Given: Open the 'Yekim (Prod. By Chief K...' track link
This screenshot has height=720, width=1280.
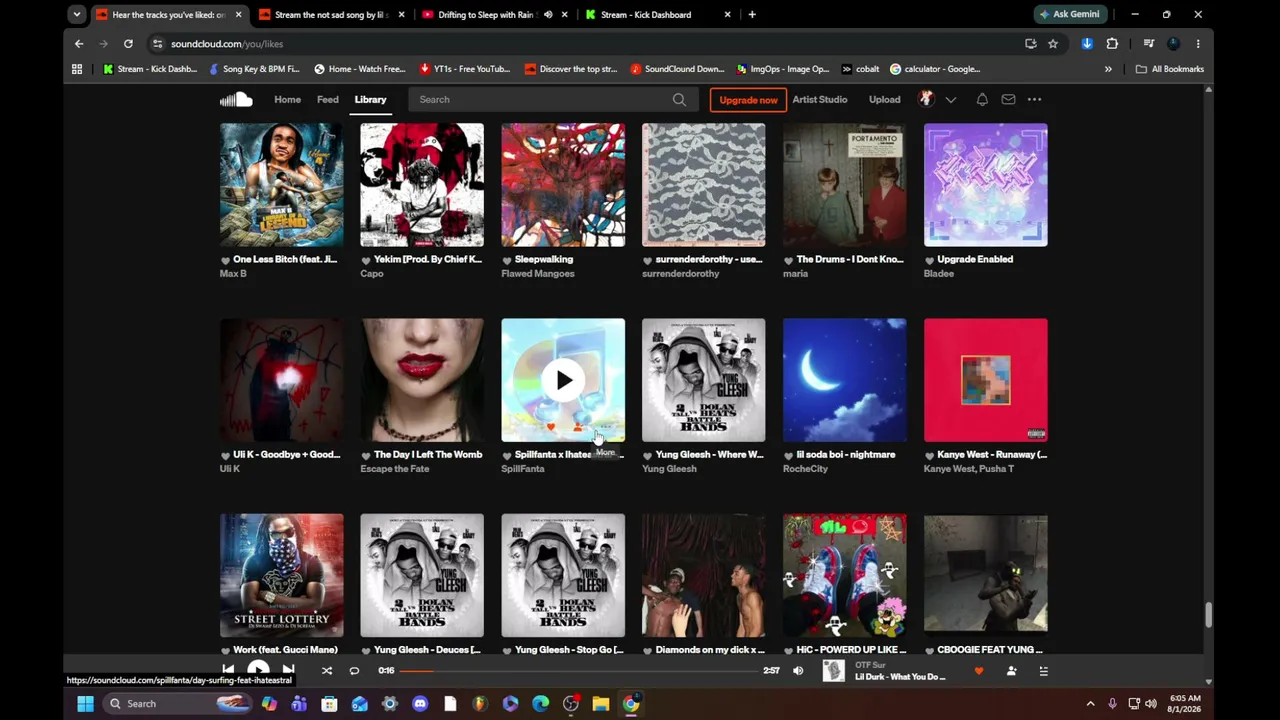Looking at the screenshot, I should (429, 259).
